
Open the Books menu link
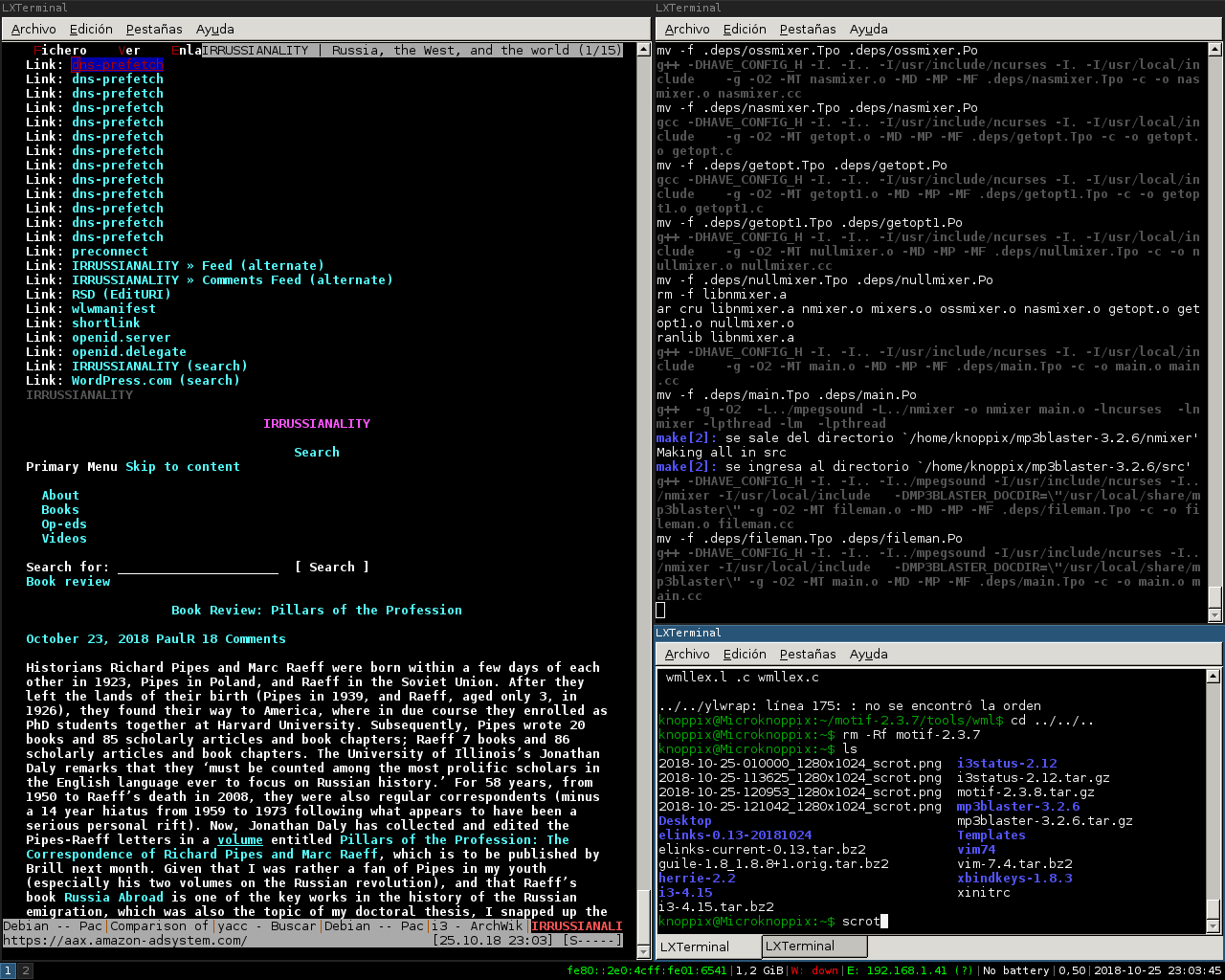click(x=60, y=509)
